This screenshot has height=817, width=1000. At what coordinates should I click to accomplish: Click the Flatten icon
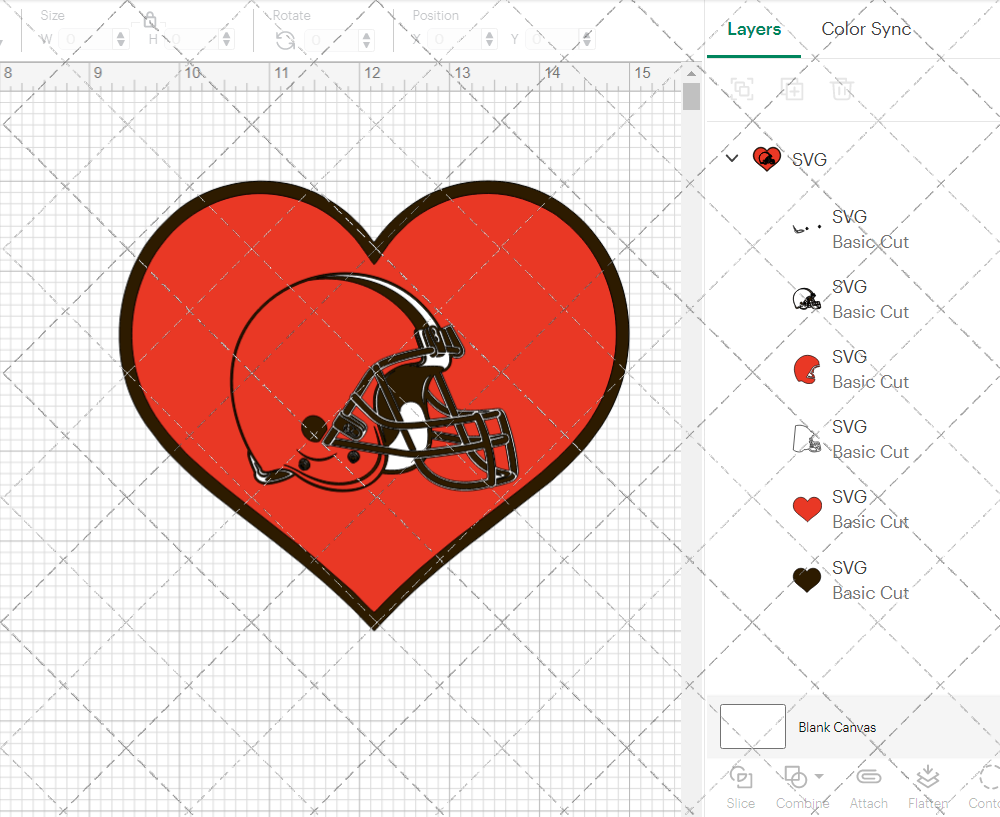927,777
